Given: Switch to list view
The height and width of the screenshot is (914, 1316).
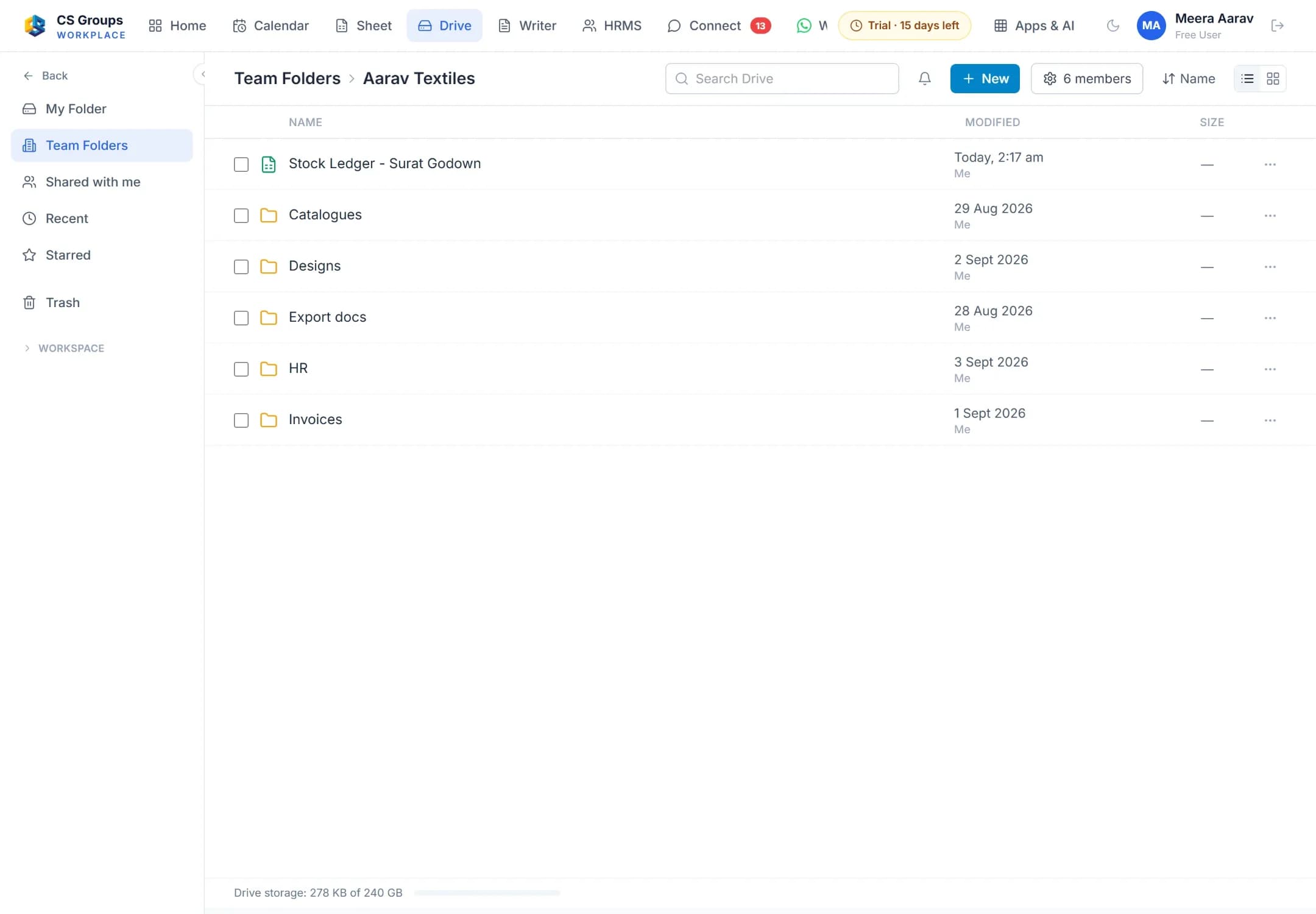Looking at the screenshot, I should [x=1247, y=79].
